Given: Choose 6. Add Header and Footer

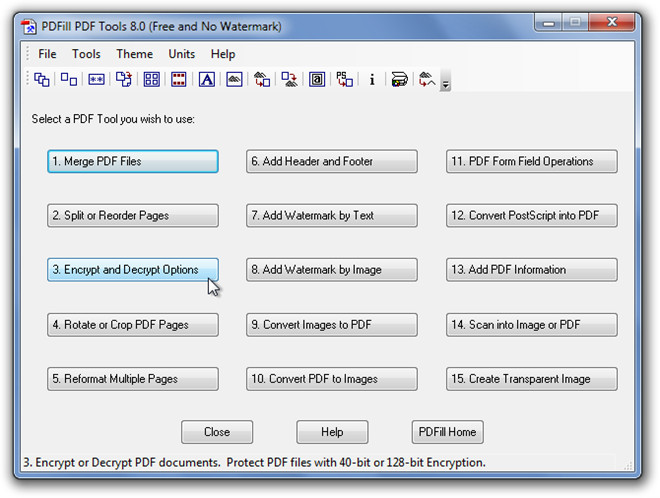Looking at the screenshot, I should point(332,161).
